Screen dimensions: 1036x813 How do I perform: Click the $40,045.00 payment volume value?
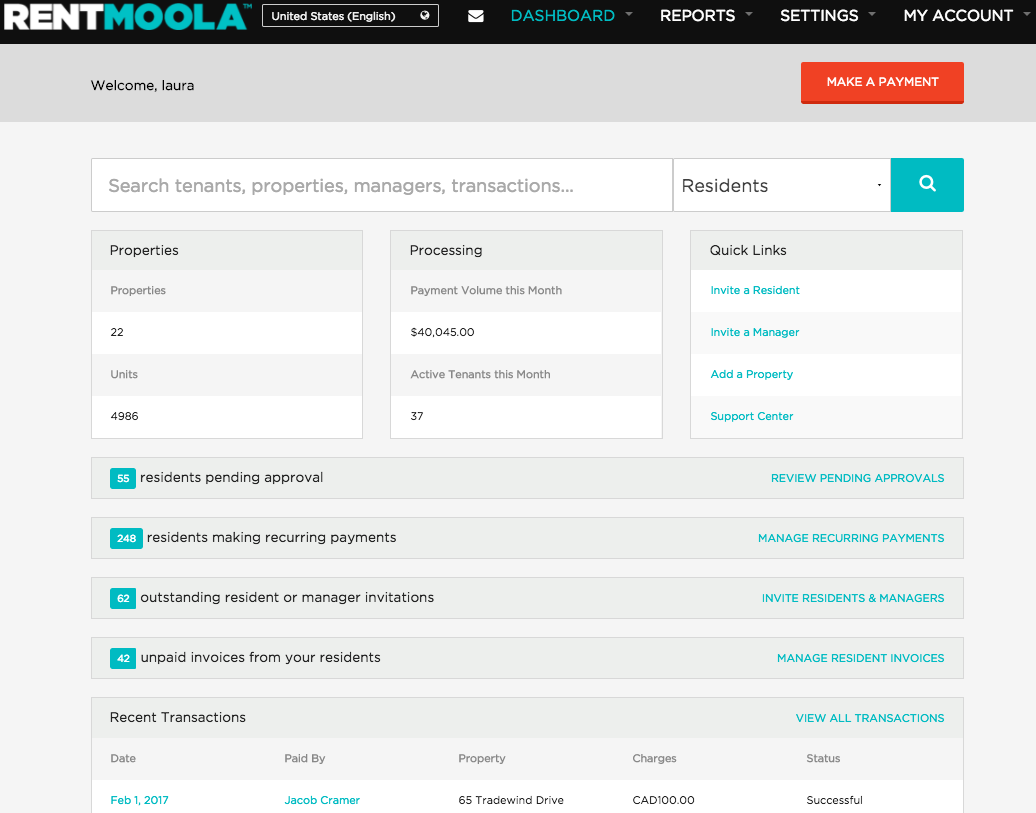(442, 332)
